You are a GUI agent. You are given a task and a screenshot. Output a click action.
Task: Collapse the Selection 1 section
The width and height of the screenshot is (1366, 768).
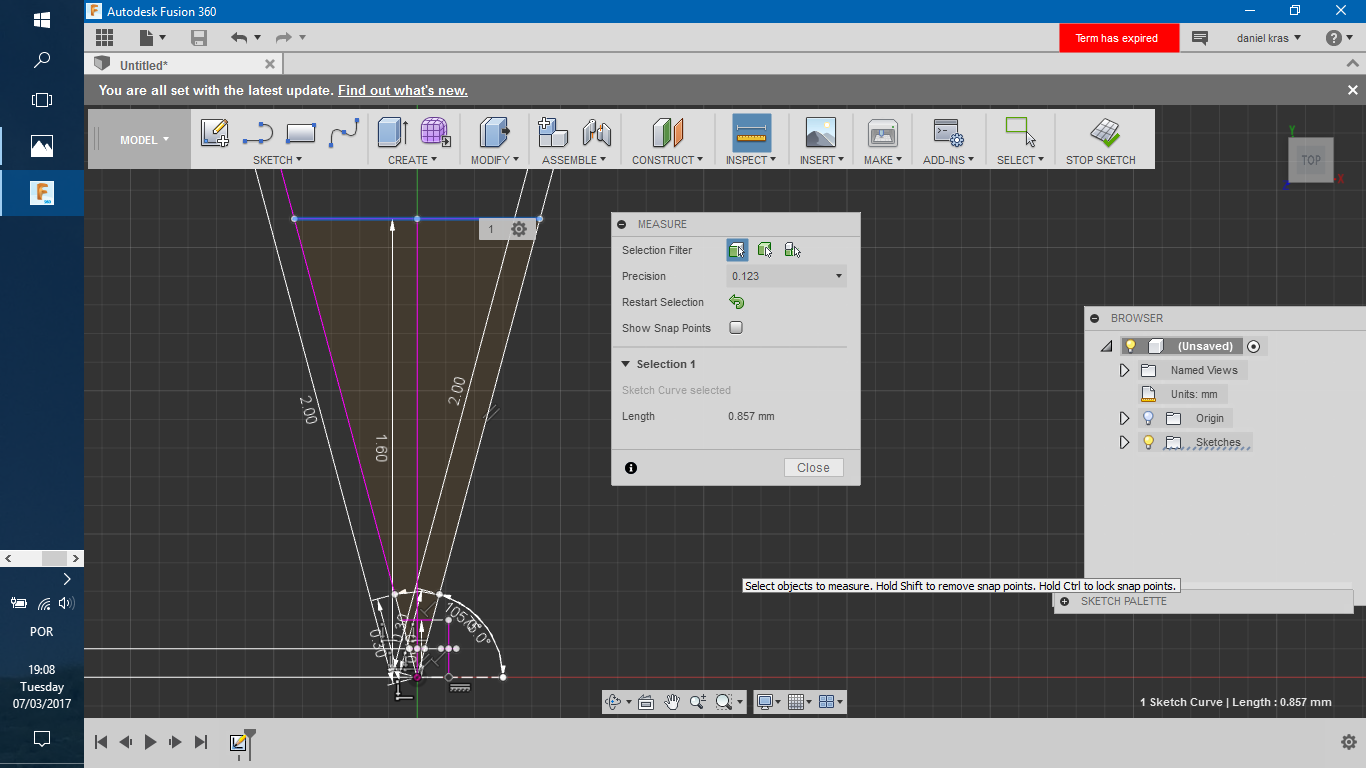pos(626,364)
